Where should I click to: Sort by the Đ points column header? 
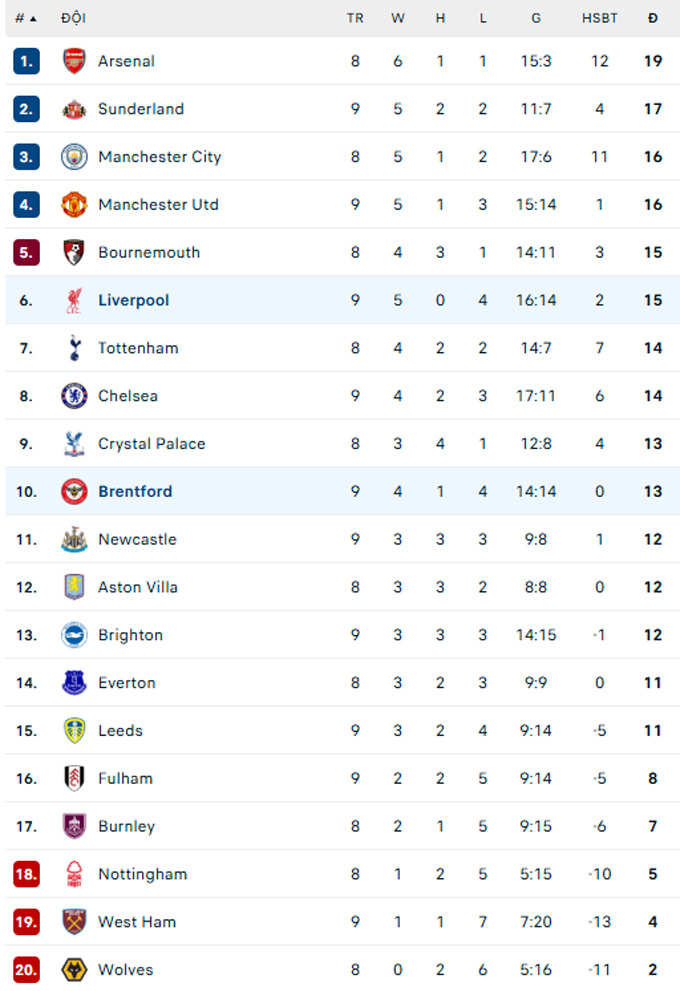point(653,18)
